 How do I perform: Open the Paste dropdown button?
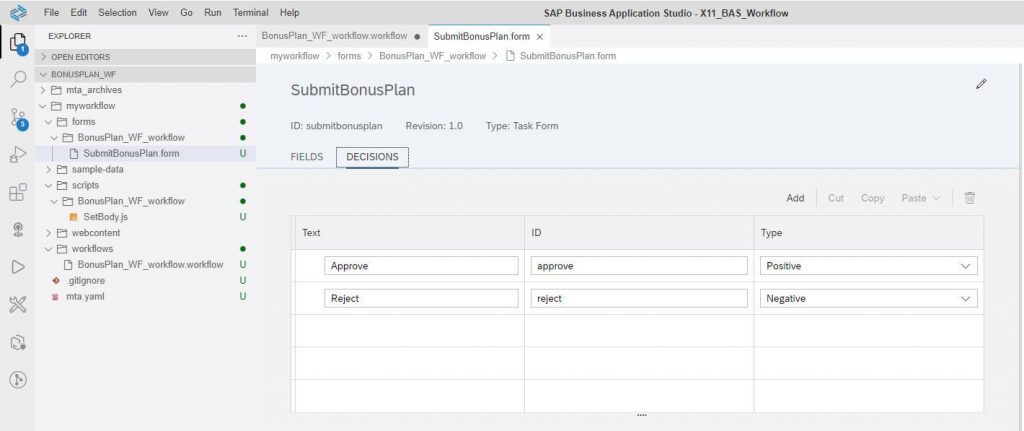921,198
